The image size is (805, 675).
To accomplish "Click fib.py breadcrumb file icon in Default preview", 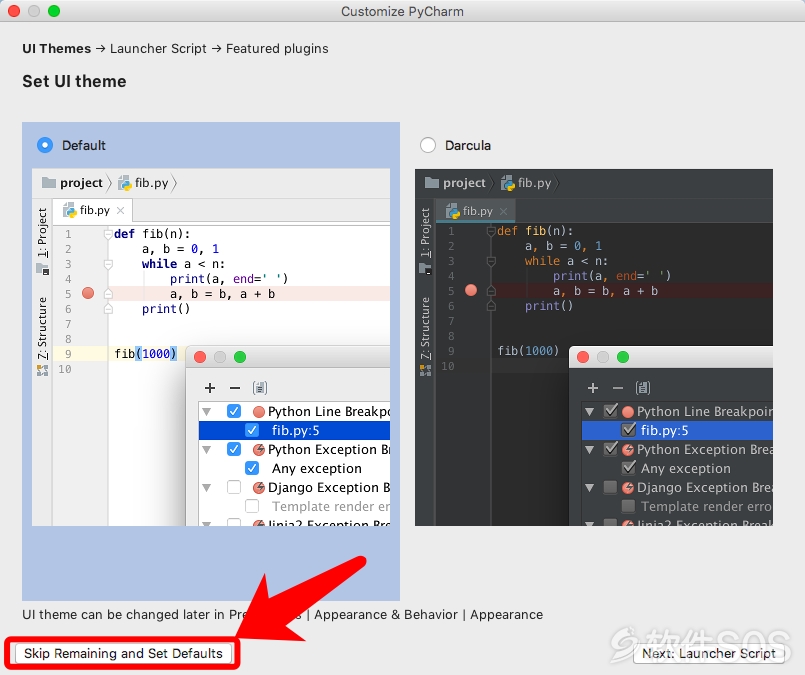I will coord(125,183).
